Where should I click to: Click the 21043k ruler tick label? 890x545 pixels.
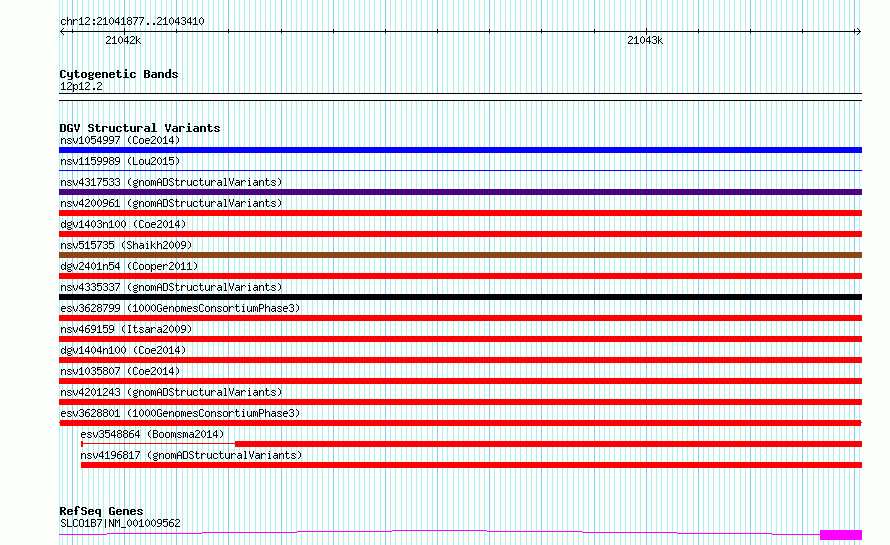coord(645,40)
